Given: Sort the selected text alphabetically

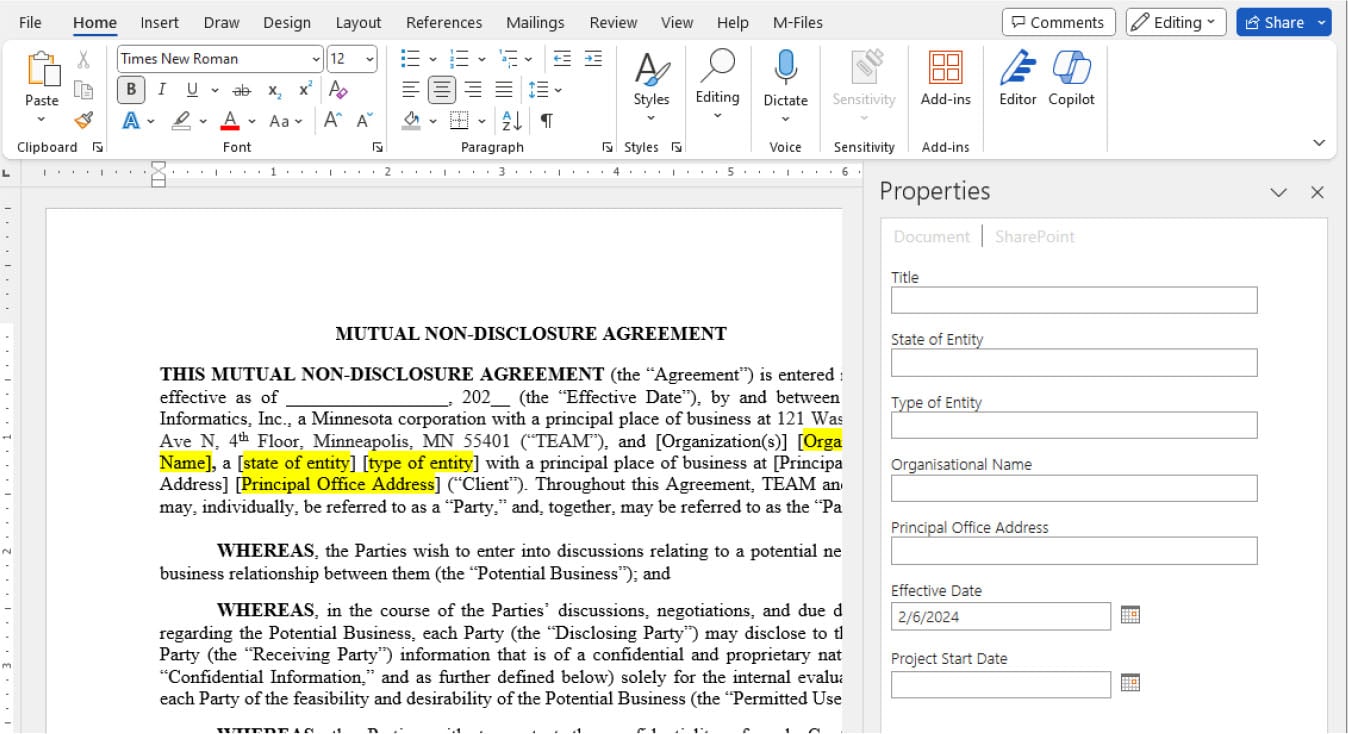Looking at the screenshot, I should coord(512,120).
